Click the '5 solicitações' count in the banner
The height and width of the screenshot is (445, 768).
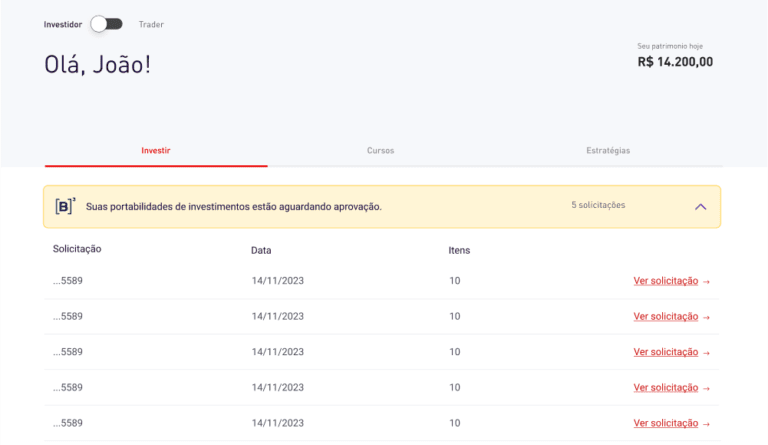coord(598,206)
